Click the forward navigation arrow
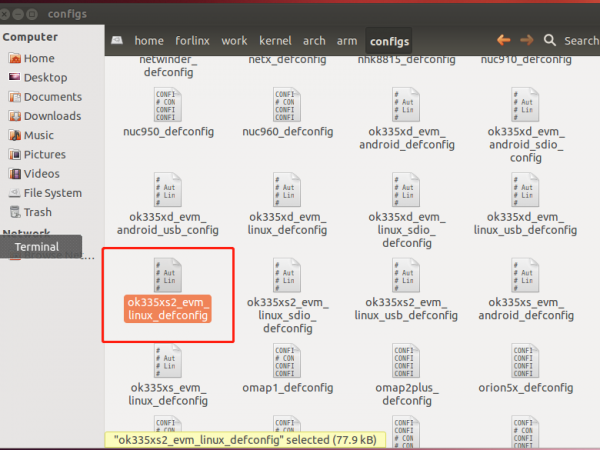 click(527, 40)
